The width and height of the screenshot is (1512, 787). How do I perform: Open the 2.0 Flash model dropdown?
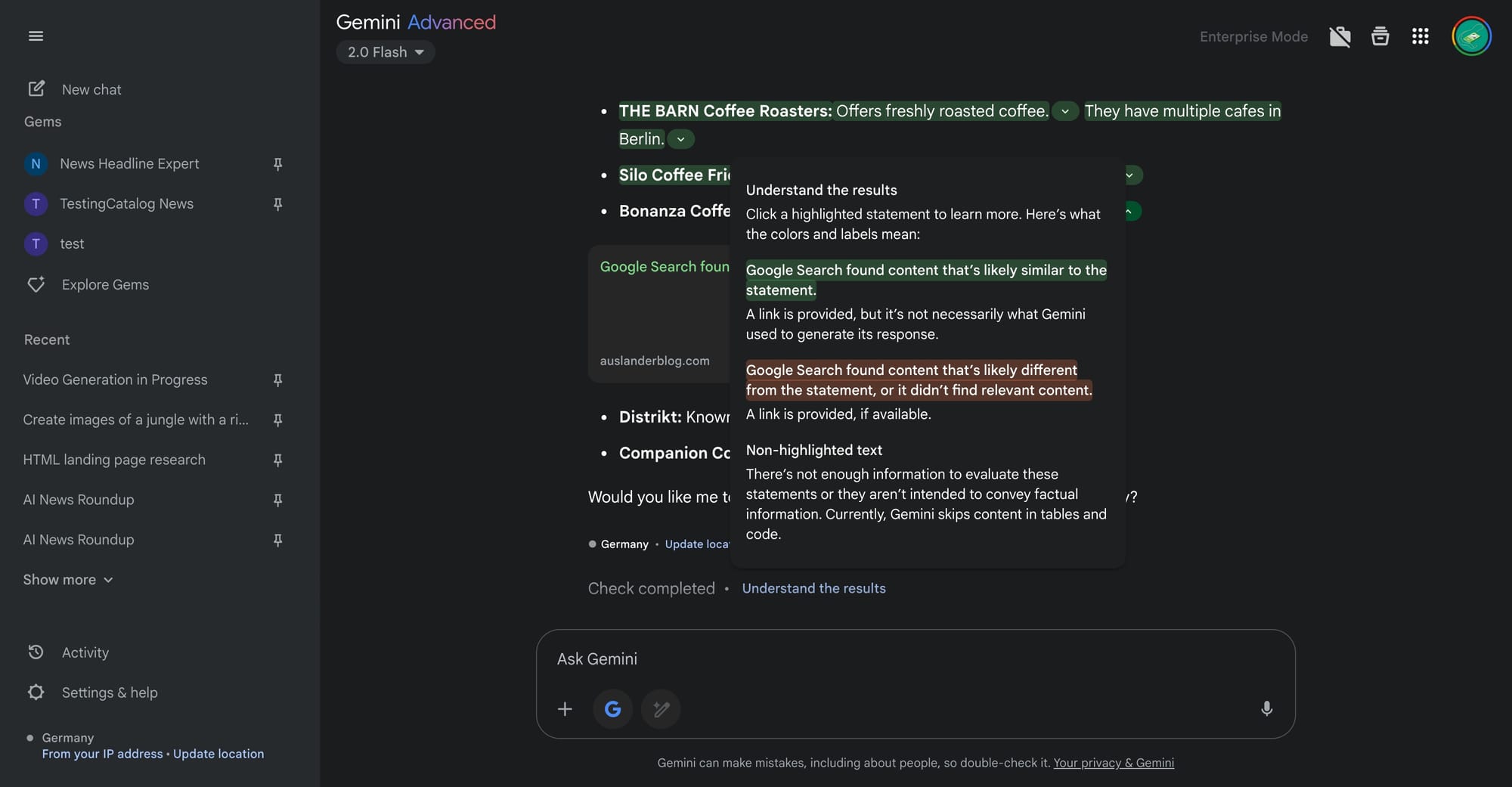point(386,52)
